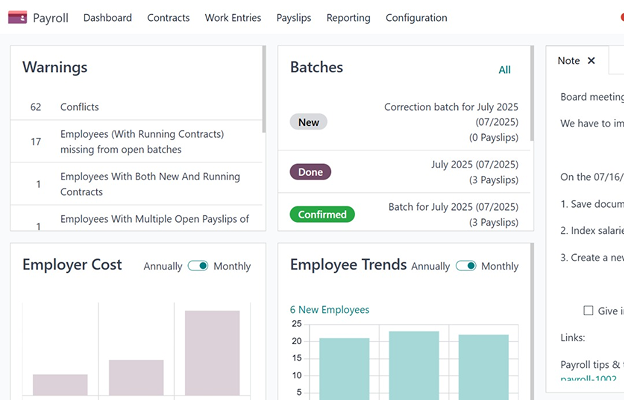The image size is (624, 400).
Task: Toggle Employee Trends Annually/Monthly switch
Action: point(465,266)
